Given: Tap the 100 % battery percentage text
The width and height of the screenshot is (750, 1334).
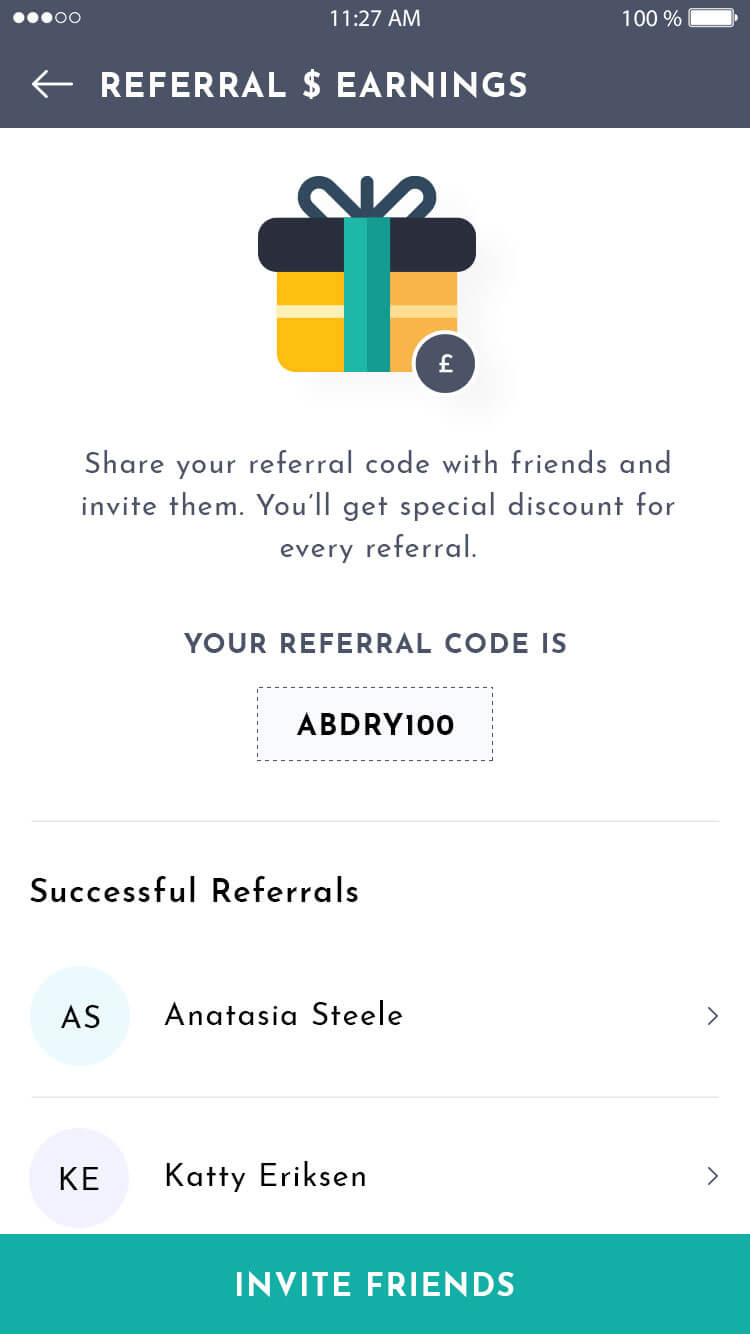Looking at the screenshot, I should (x=651, y=18).
